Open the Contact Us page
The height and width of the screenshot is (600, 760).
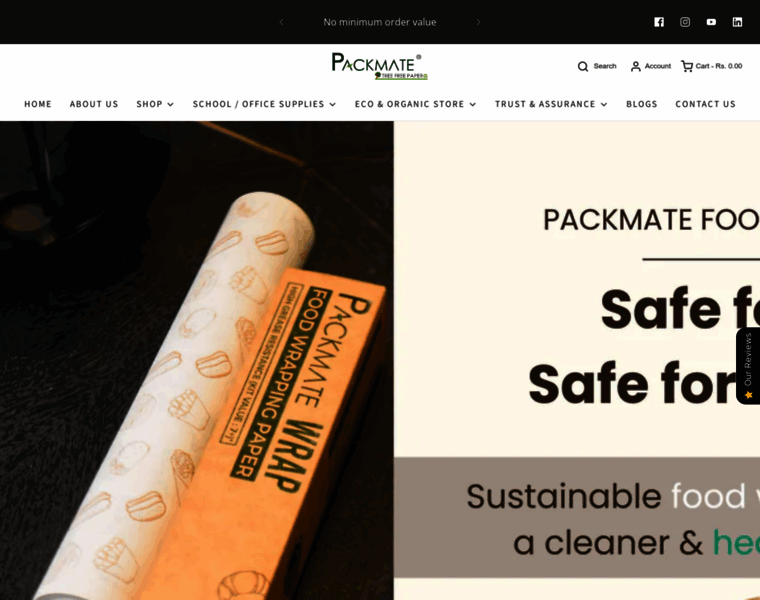pos(706,104)
